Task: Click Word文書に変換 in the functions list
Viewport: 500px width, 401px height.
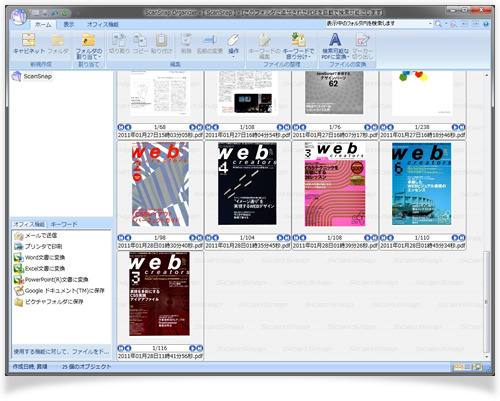Action: tap(39, 258)
